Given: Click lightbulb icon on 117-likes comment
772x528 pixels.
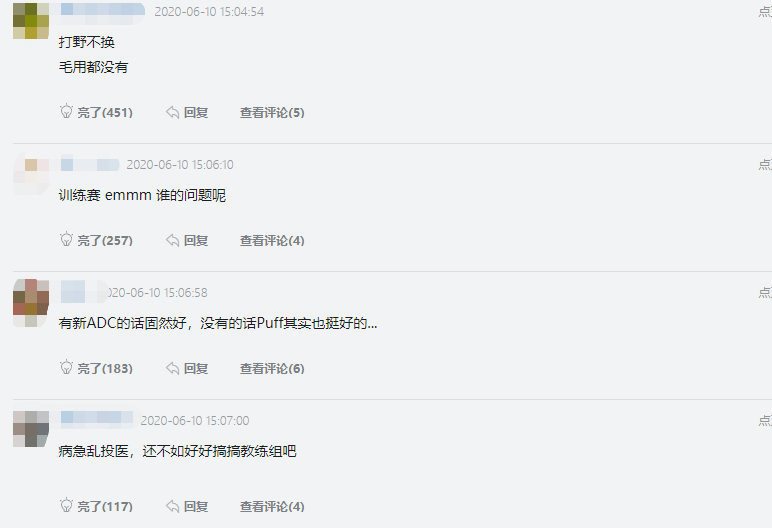Looking at the screenshot, I should click(66, 505).
